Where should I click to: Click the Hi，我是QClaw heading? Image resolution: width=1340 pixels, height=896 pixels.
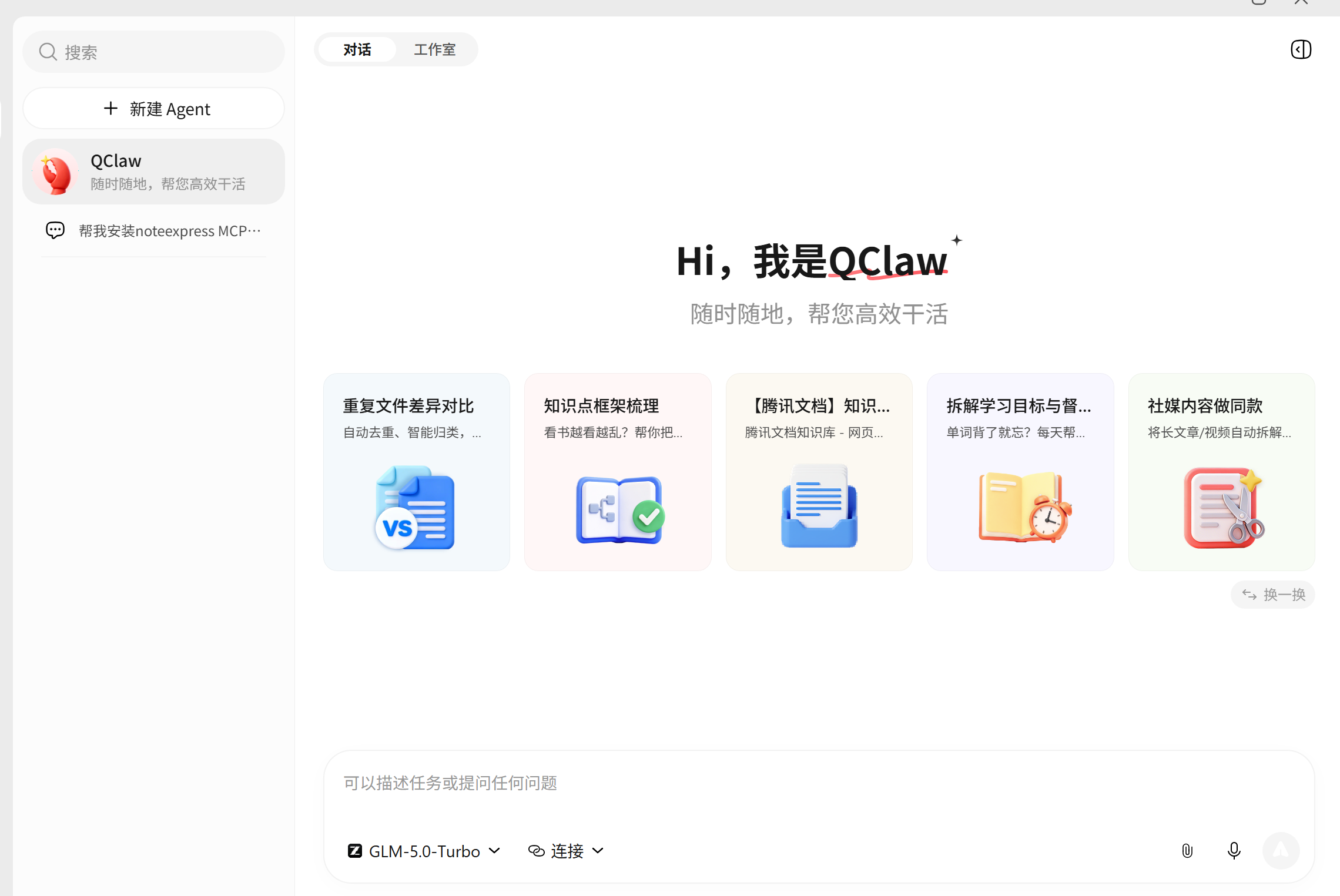tap(812, 261)
